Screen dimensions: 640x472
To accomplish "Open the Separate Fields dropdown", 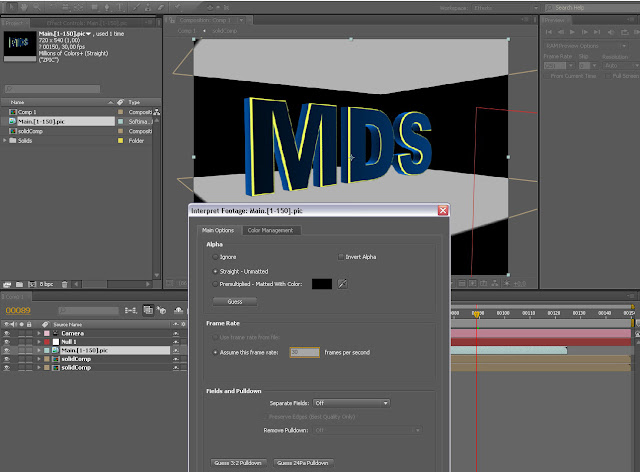I will pos(351,403).
